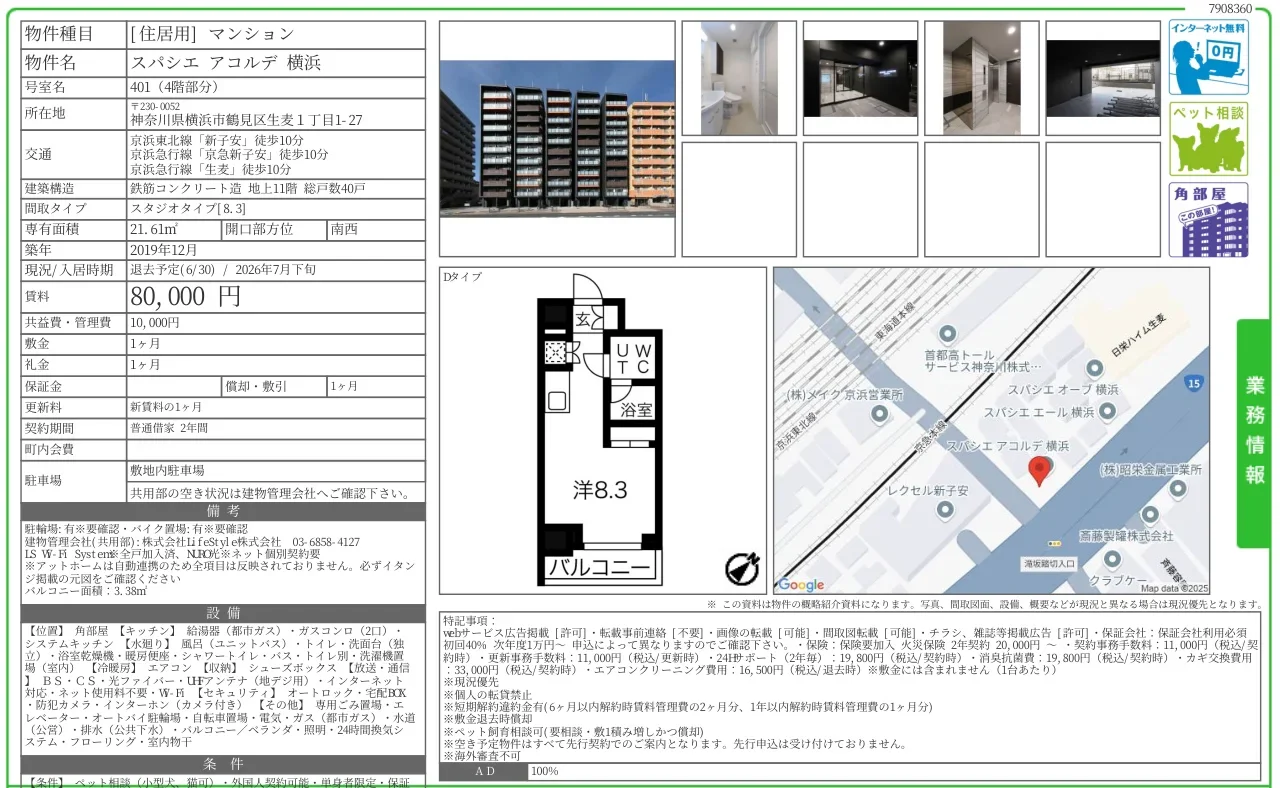Click route 15 shield on the map
This screenshot has width=1280, height=788.
1193,383
